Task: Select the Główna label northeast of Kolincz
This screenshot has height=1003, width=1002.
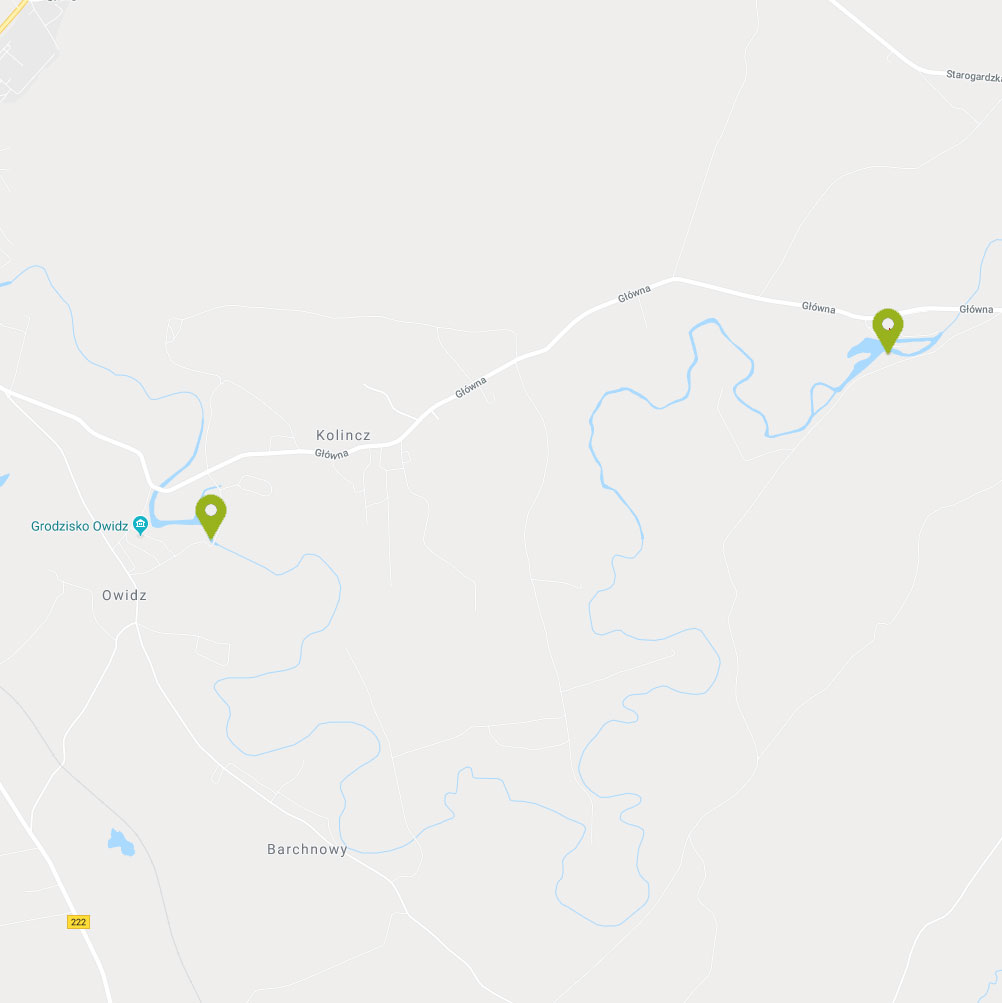Action: (471, 388)
